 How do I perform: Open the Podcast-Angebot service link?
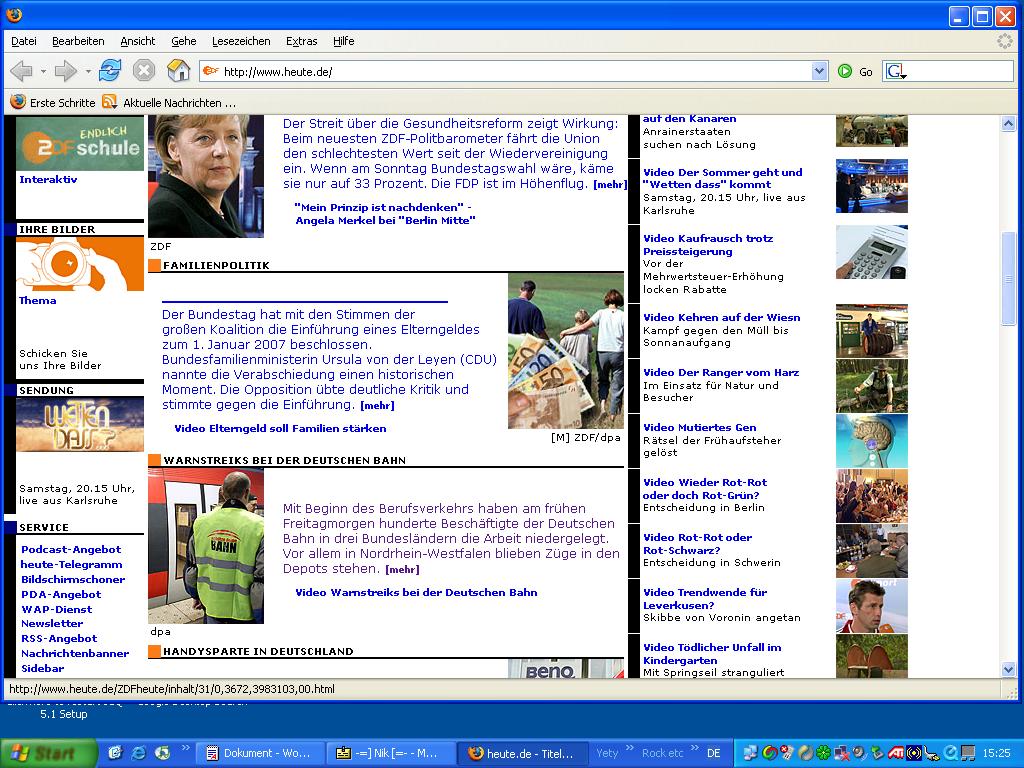71,550
